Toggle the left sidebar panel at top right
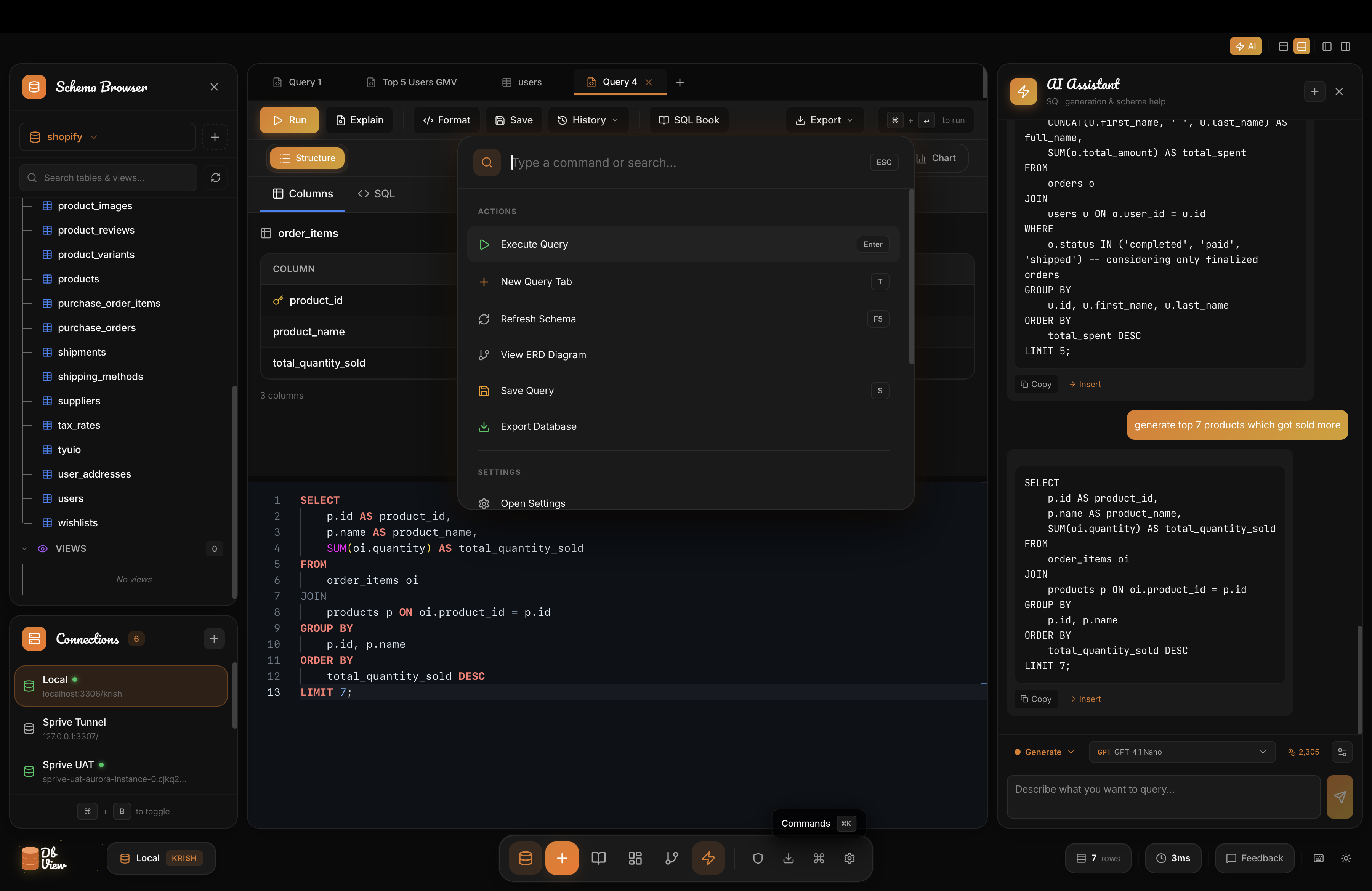Image resolution: width=1372 pixels, height=891 pixels. tap(1327, 46)
